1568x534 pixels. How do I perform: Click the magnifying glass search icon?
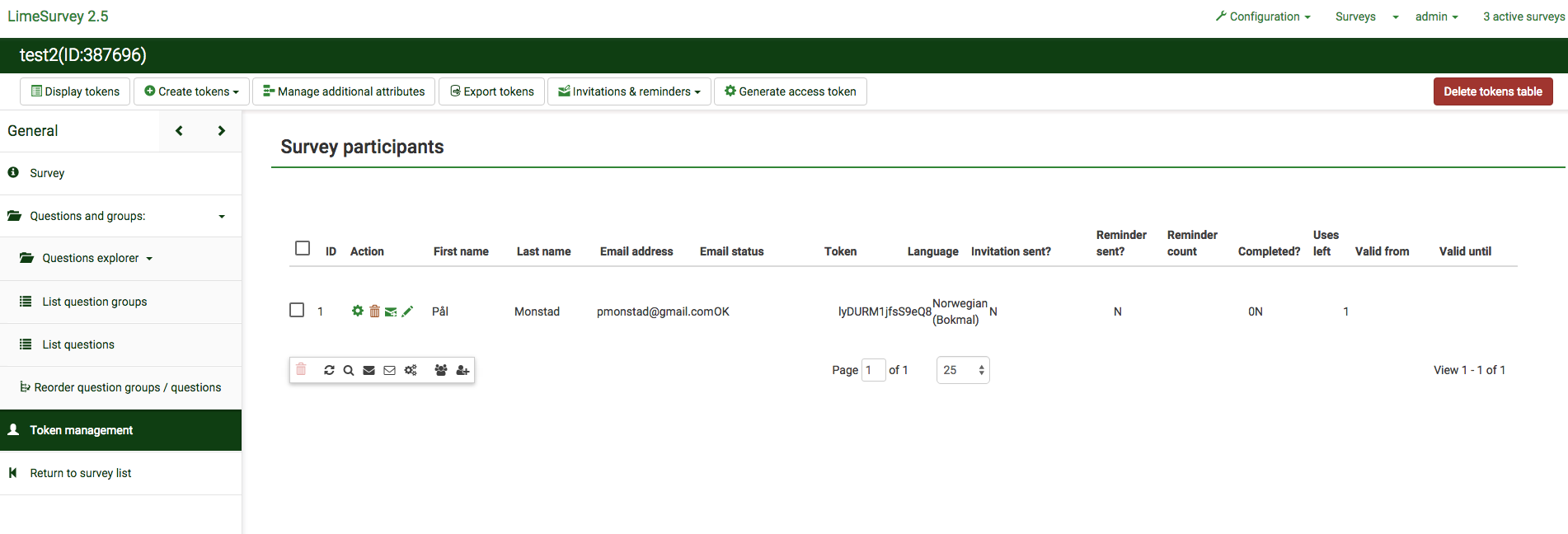[x=349, y=370]
